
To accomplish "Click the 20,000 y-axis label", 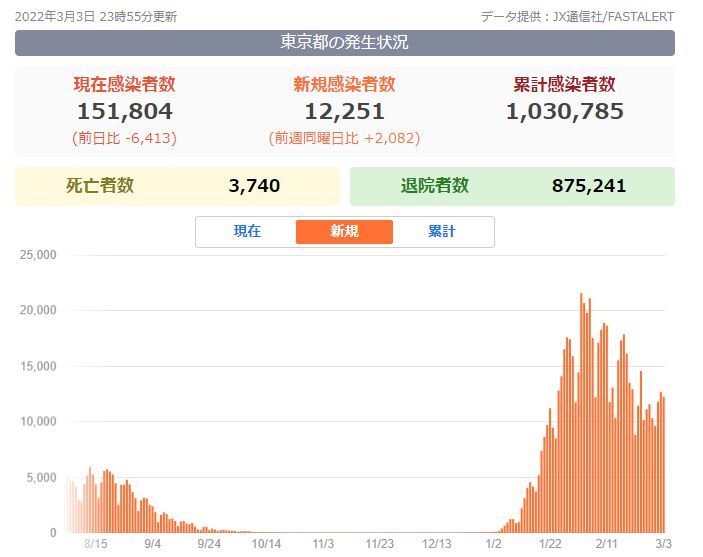I will click(x=38, y=310).
